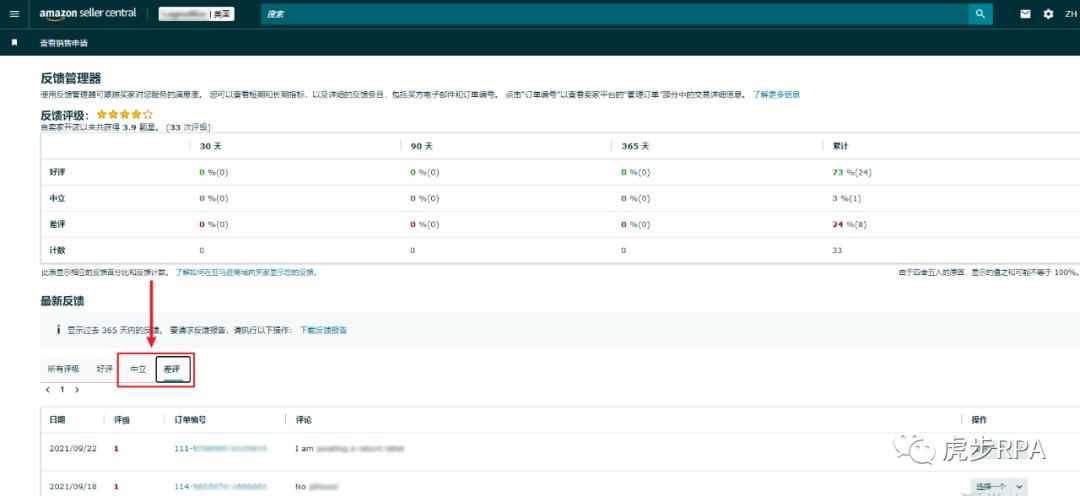Expand the 选择一个 action dropdown
Screen dimensions: 1080x496
coord(998,487)
